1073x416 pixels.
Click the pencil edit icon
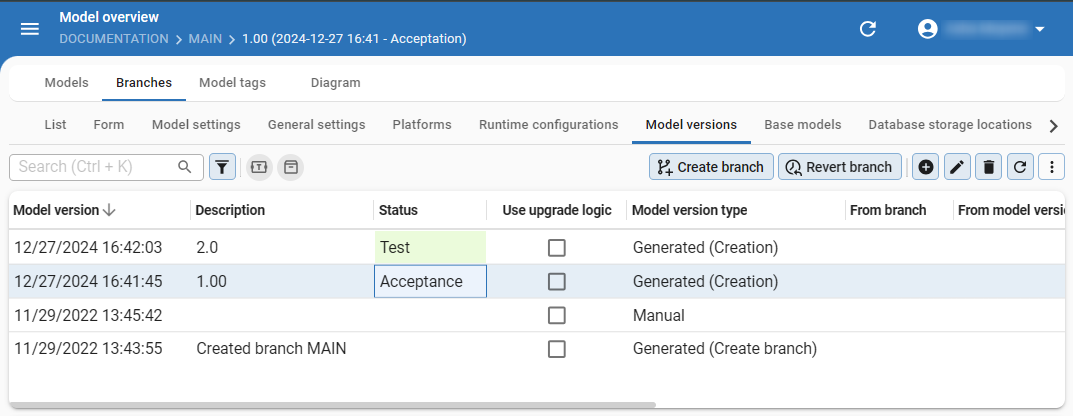coord(957,167)
